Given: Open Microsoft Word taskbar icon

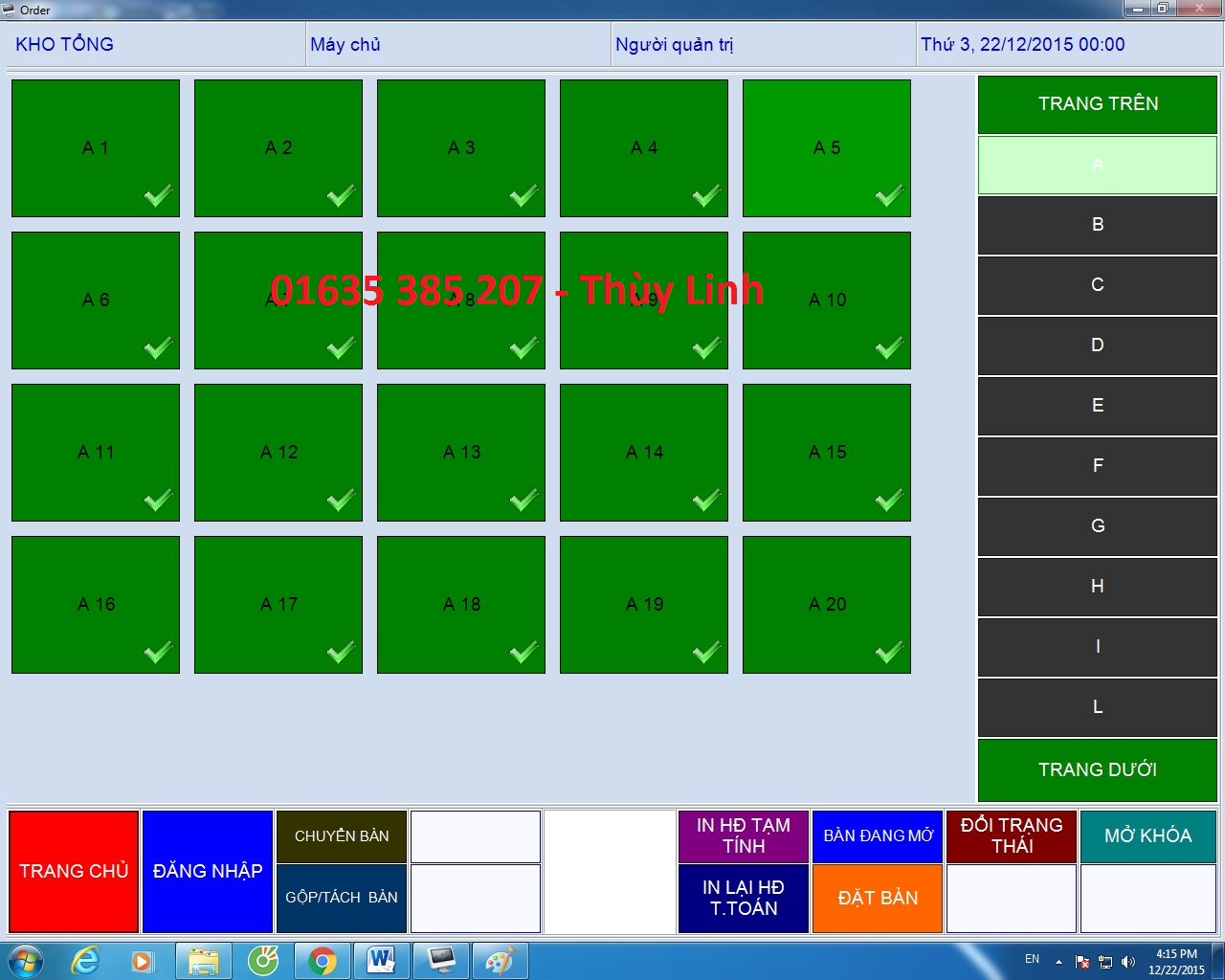Looking at the screenshot, I should pyautogui.click(x=381, y=960).
